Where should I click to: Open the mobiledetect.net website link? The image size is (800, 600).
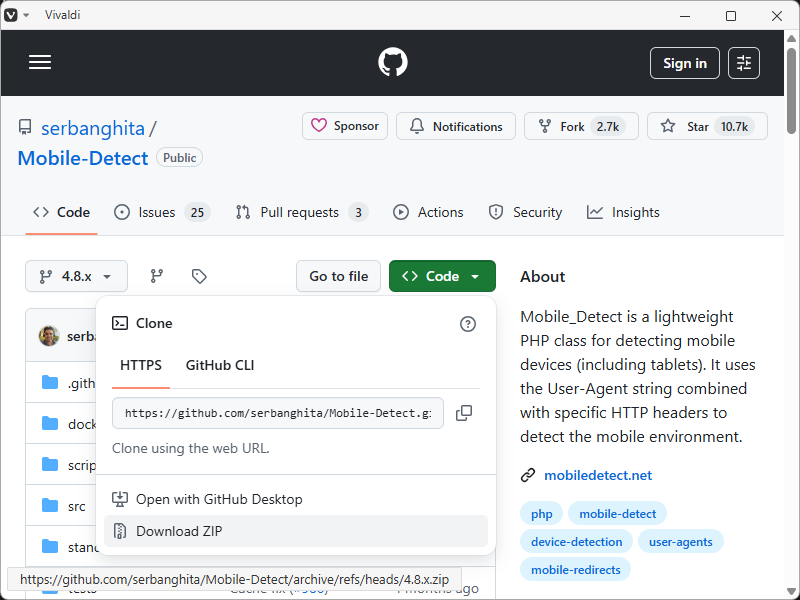[x=598, y=475]
